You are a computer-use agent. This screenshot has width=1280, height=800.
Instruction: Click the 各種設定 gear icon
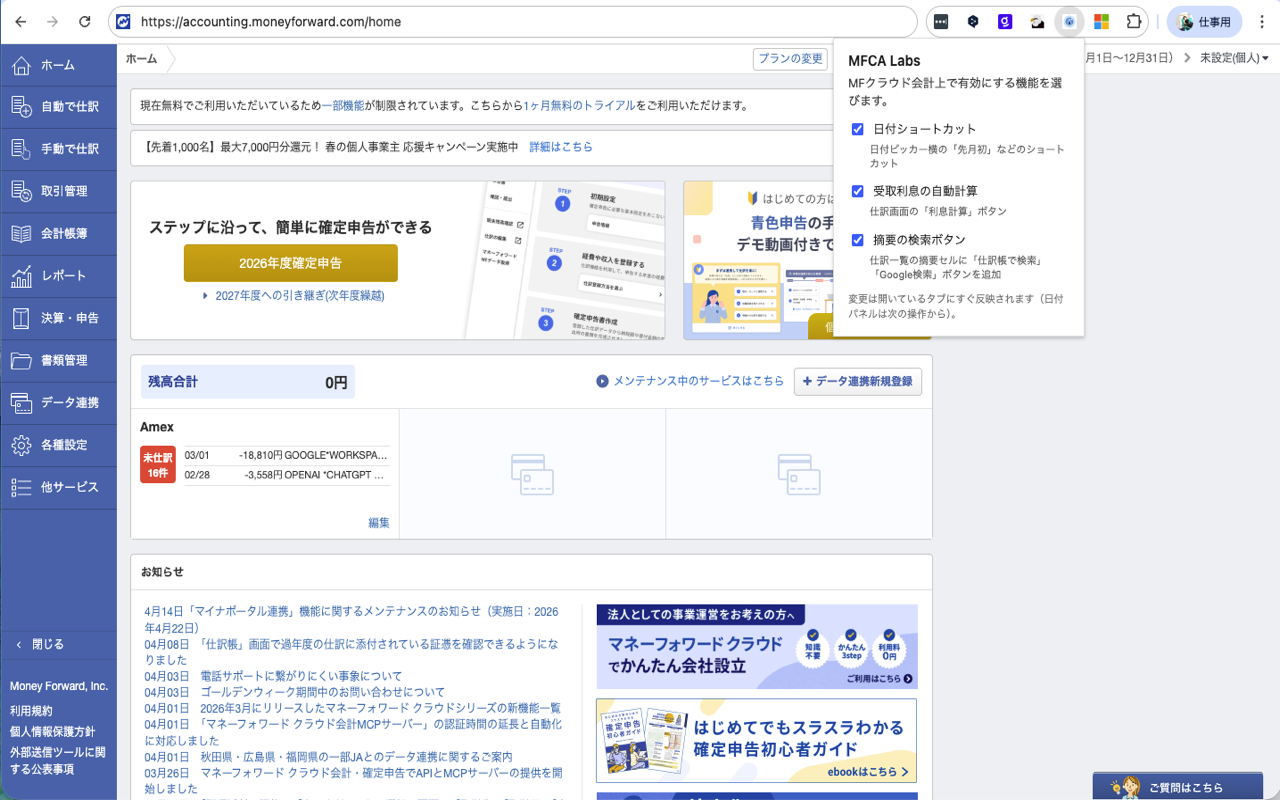tap(21, 445)
